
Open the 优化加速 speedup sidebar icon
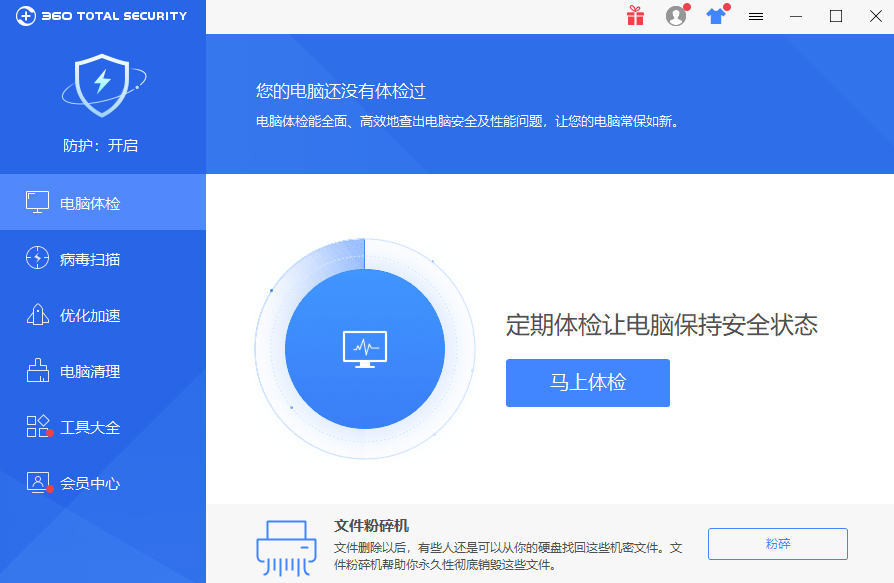37,314
